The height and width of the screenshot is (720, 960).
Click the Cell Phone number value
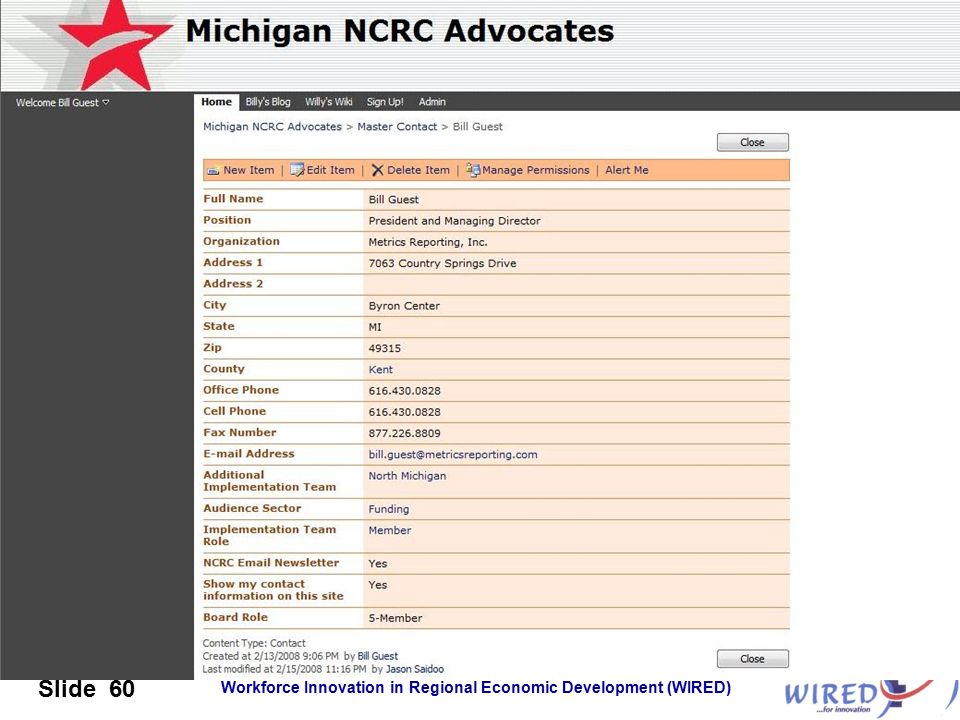point(405,413)
